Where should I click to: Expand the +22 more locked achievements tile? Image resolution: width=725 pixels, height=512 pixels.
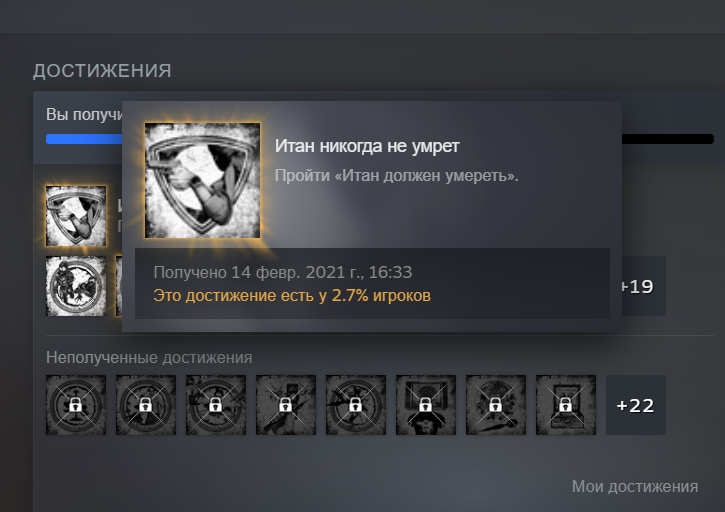636,405
